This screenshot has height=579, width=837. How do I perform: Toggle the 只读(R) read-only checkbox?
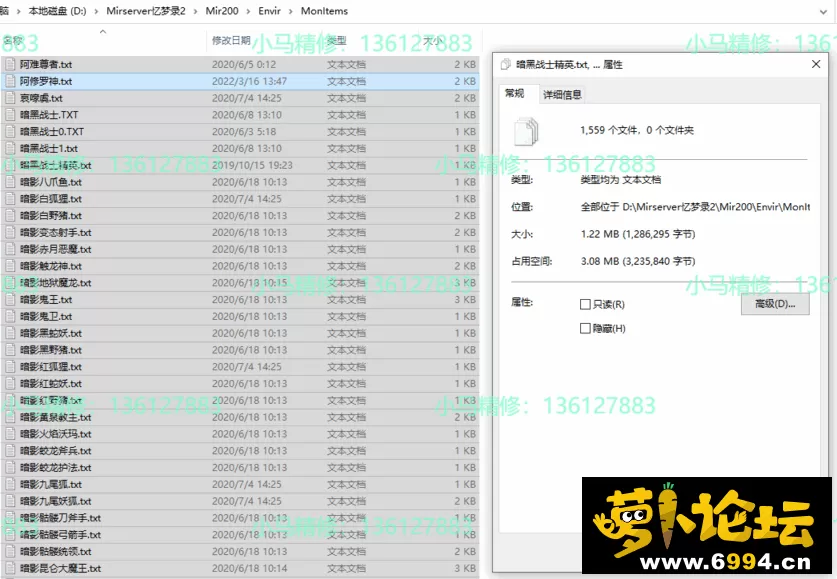click(x=585, y=304)
